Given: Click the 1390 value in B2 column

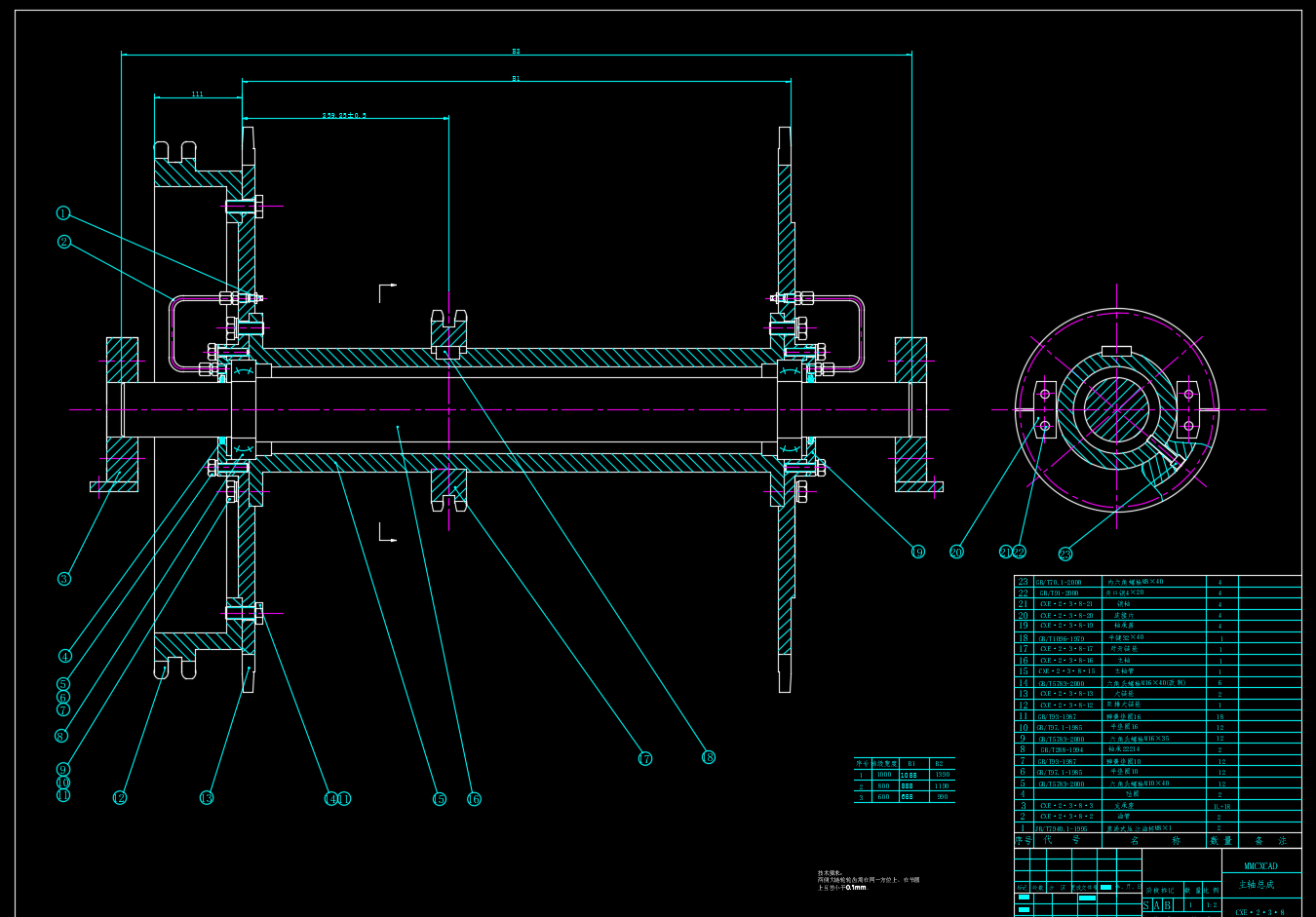Looking at the screenshot, I should coord(942,775).
